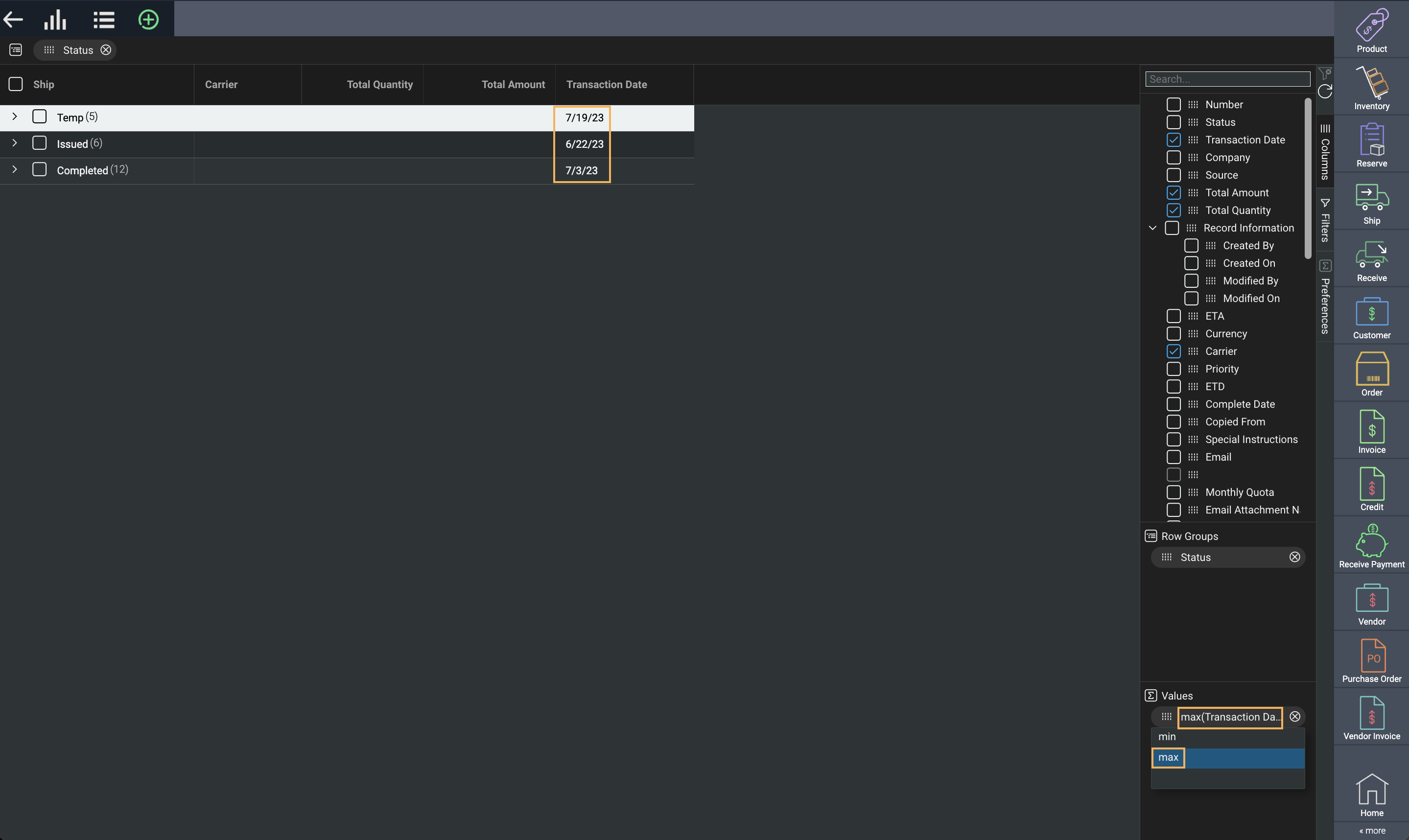Expand the Temp status group row
Viewport: 1409px width, 840px height.
(x=15, y=117)
